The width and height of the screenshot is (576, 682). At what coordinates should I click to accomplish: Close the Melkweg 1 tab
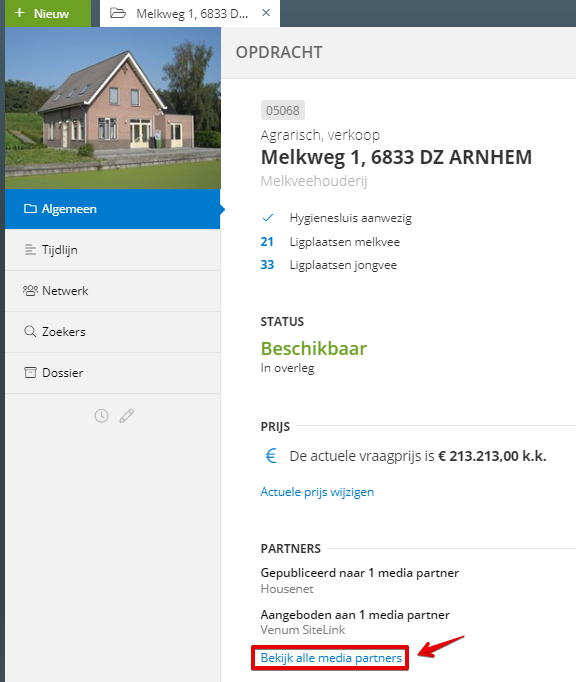tap(266, 13)
